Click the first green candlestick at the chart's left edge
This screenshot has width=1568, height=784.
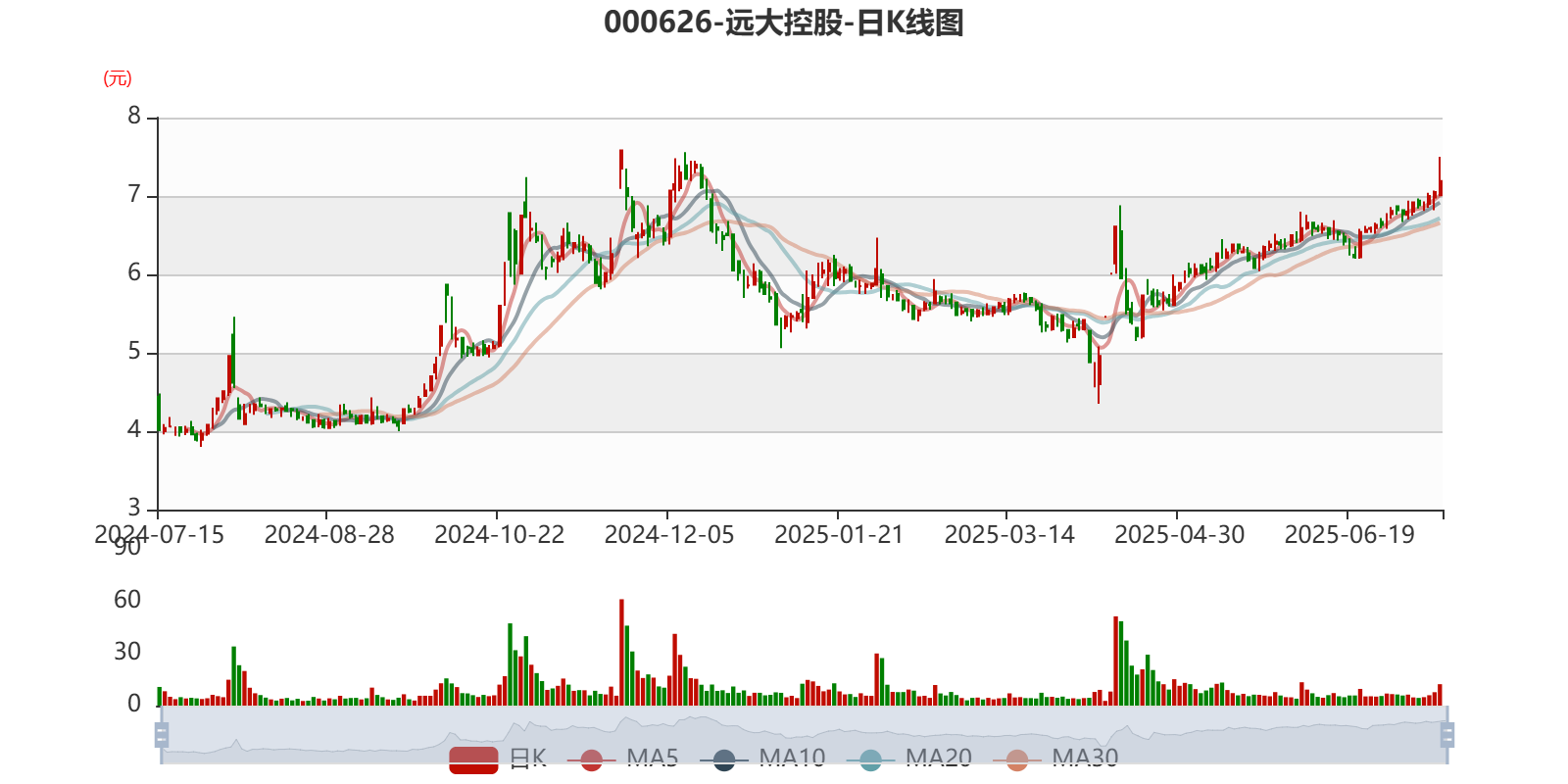pos(159,412)
